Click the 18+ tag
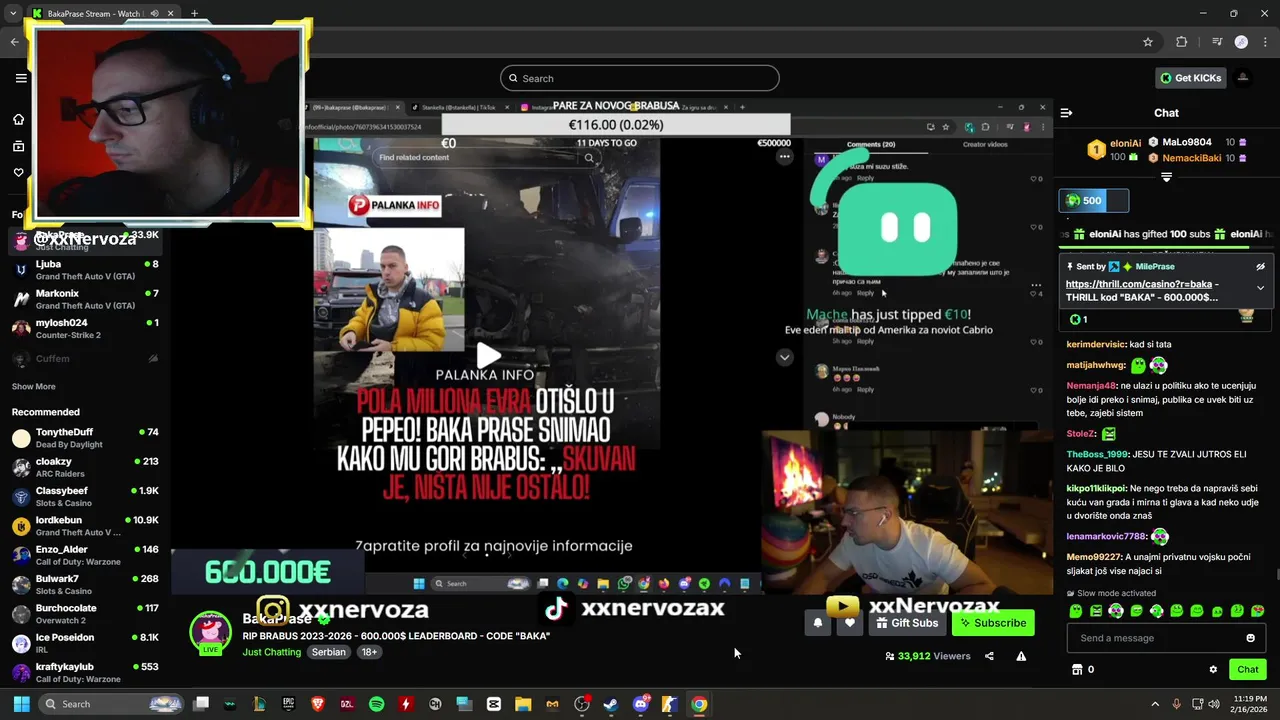This screenshot has width=1280, height=720. pyautogui.click(x=369, y=652)
